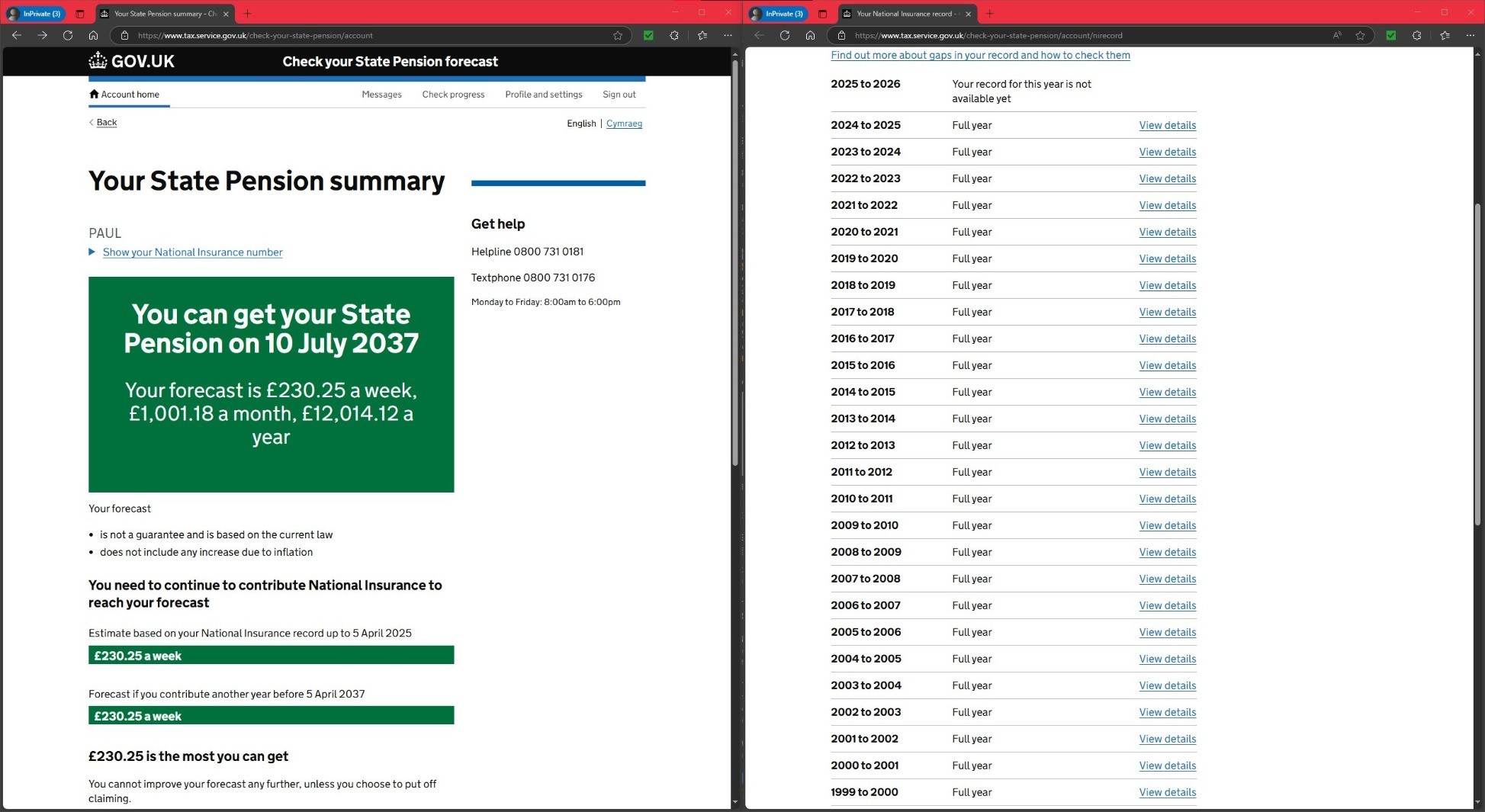Viewport: 1485px width, 812px height.
Task: Open Favorites list in State Pension summary window
Action: coord(702,35)
